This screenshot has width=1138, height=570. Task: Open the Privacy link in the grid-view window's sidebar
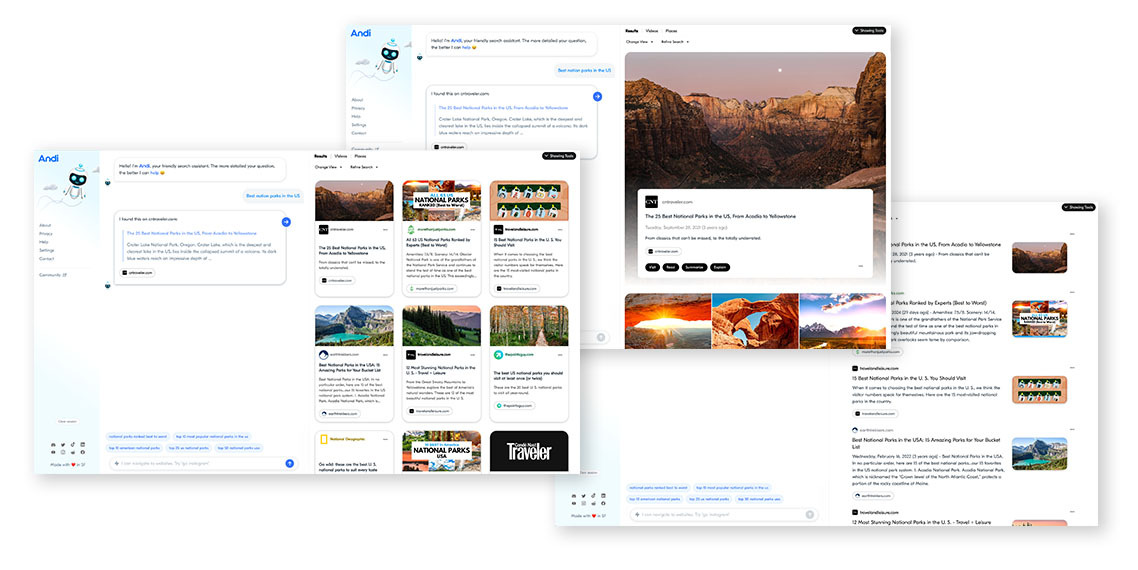click(x=46, y=234)
